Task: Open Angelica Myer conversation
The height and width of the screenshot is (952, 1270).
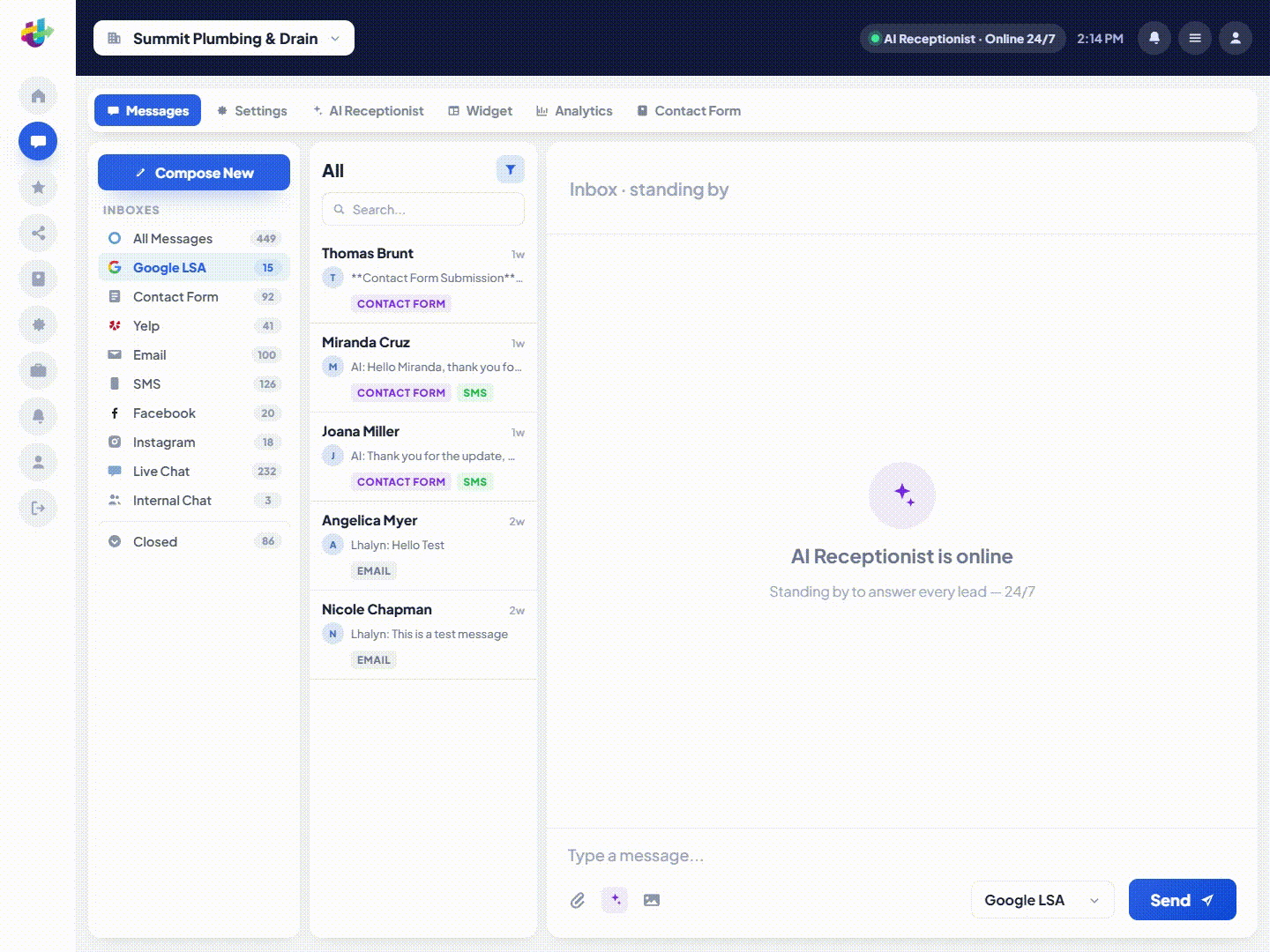Action: coord(423,546)
